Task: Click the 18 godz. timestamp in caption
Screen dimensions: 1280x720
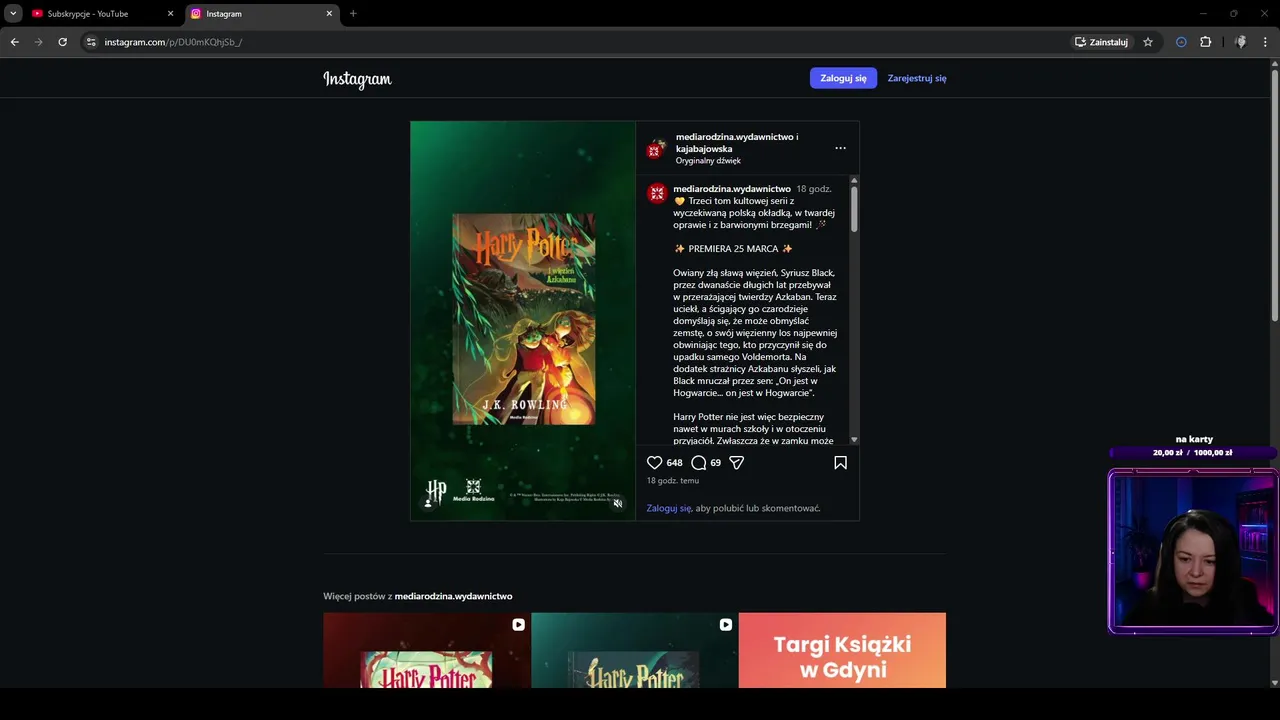Action: 813,189
